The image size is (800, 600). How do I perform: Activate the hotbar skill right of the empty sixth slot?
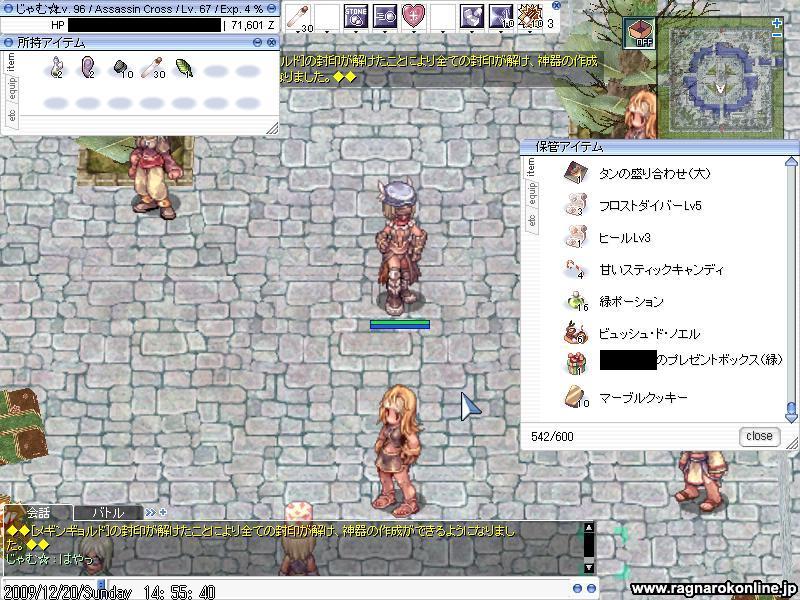pyautogui.click(x=472, y=16)
